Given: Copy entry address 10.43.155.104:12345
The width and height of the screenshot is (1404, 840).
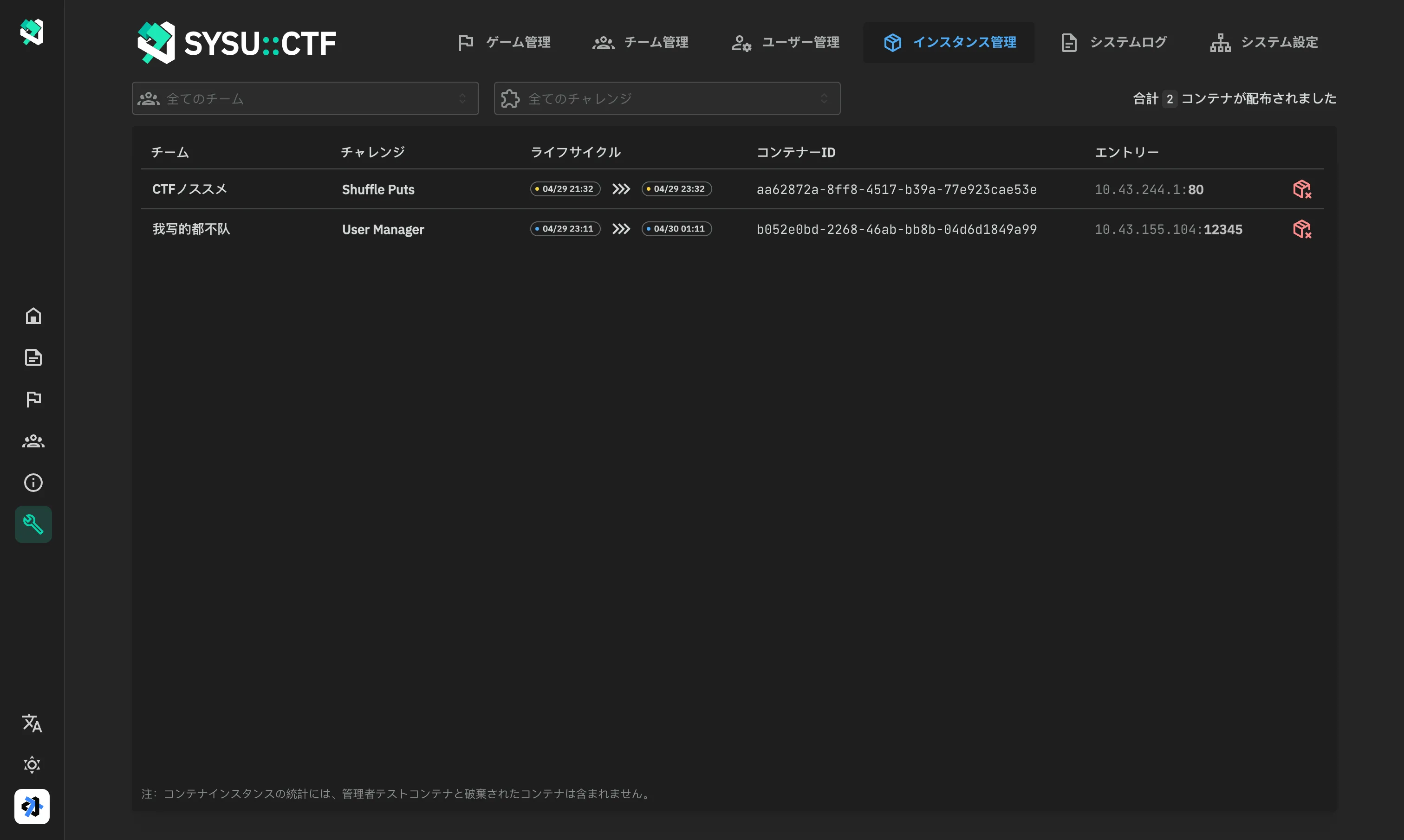Looking at the screenshot, I should [1168, 229].
